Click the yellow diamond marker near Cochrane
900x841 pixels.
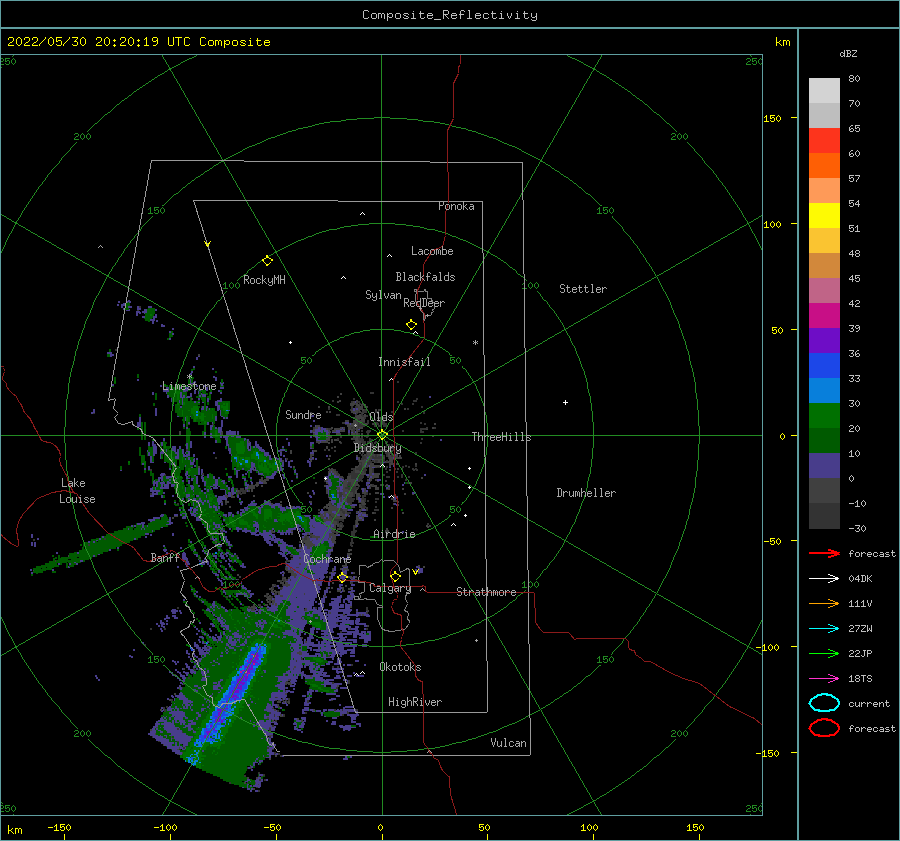[342, 577]
